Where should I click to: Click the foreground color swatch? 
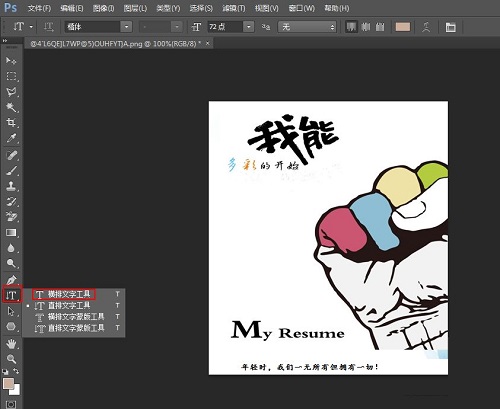[8, 383]
